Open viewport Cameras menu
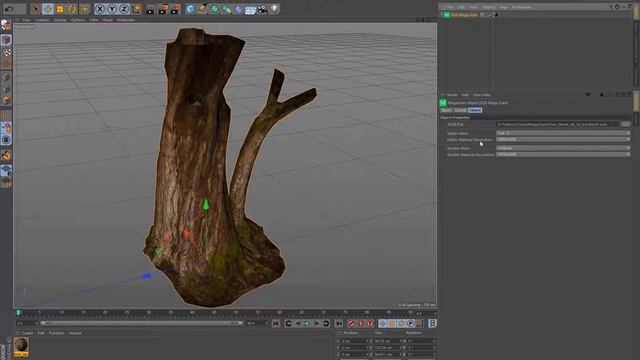Screen dimensions: 640x360 (42, 20)
